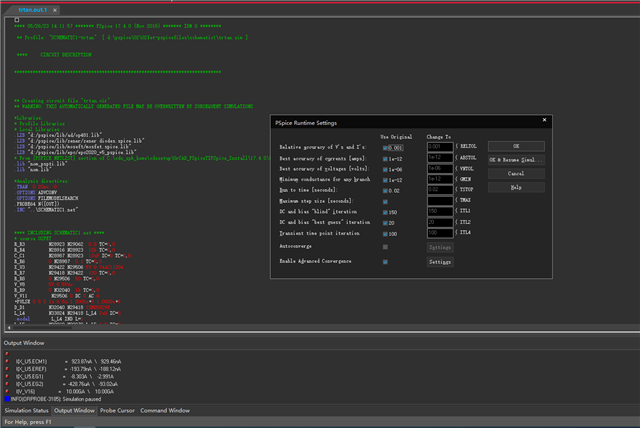Toggle the Autoconverge checkbox
This screenshot has height=428, width=640.
(385, 247)
